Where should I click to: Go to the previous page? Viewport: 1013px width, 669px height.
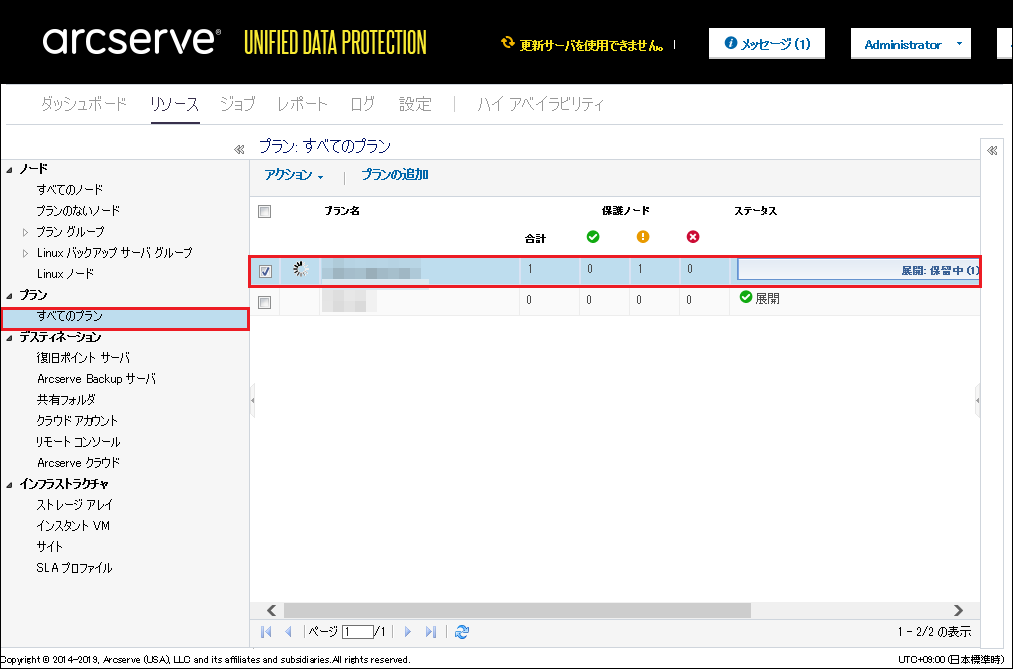[289, 632]
